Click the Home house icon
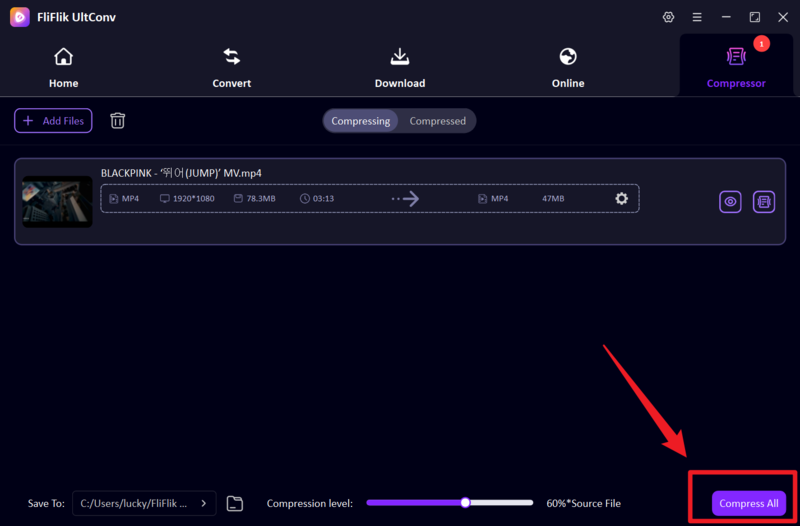Screen dimensions: 800x526 pyautogui.click(x=63, y=56)
